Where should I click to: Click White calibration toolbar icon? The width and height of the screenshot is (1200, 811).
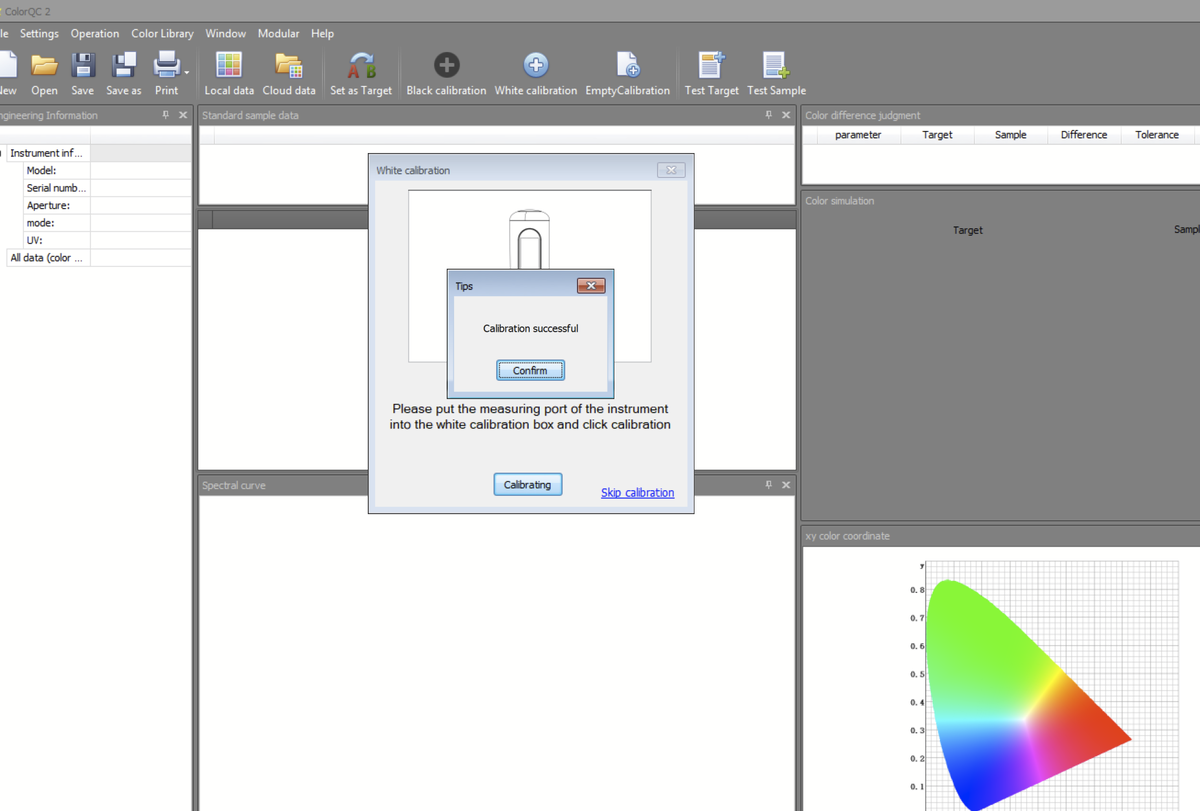click(x=536, y=66)
